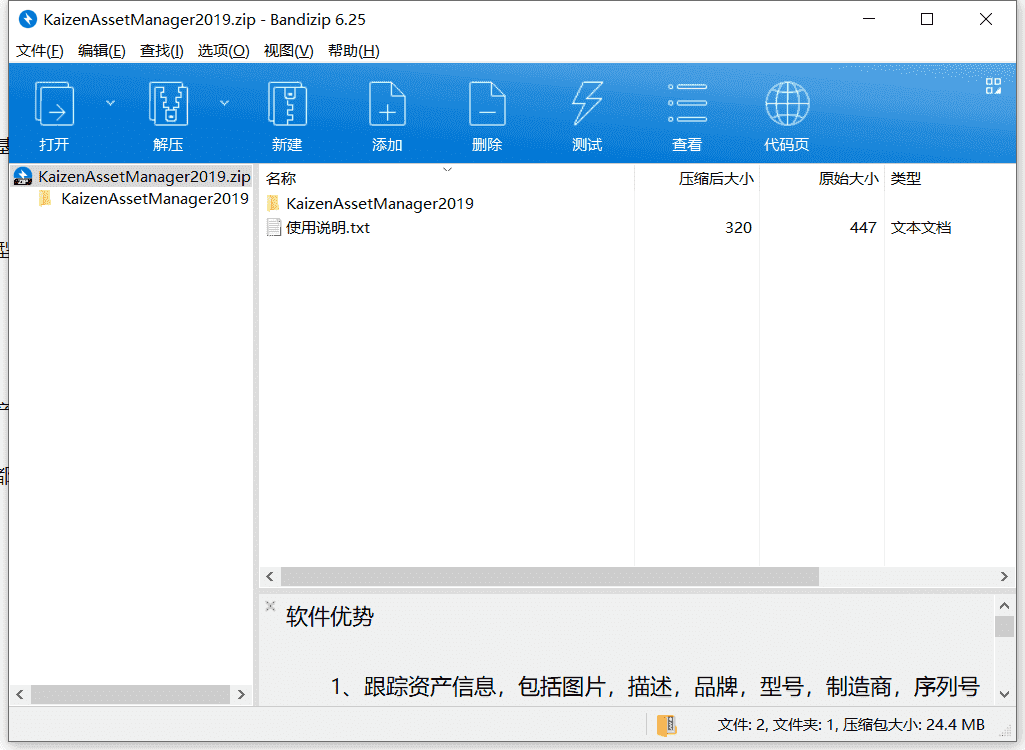Expand the Extract button dropdown arrow
Viewport: 1025px width, 750px height.
click(224, 103)
